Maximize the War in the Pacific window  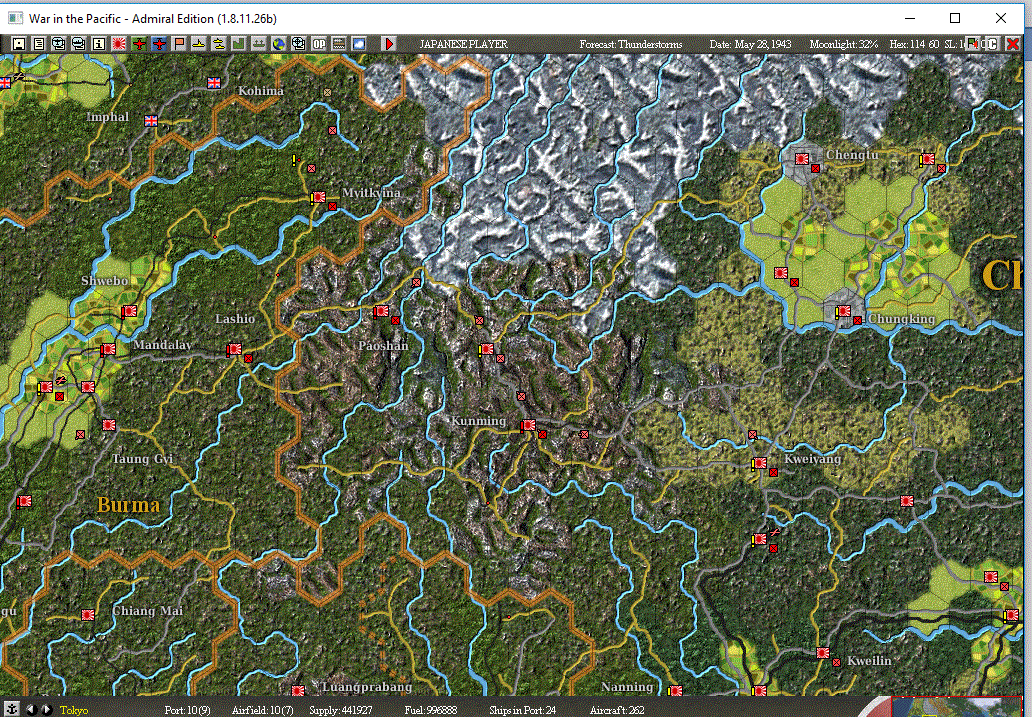955,18
